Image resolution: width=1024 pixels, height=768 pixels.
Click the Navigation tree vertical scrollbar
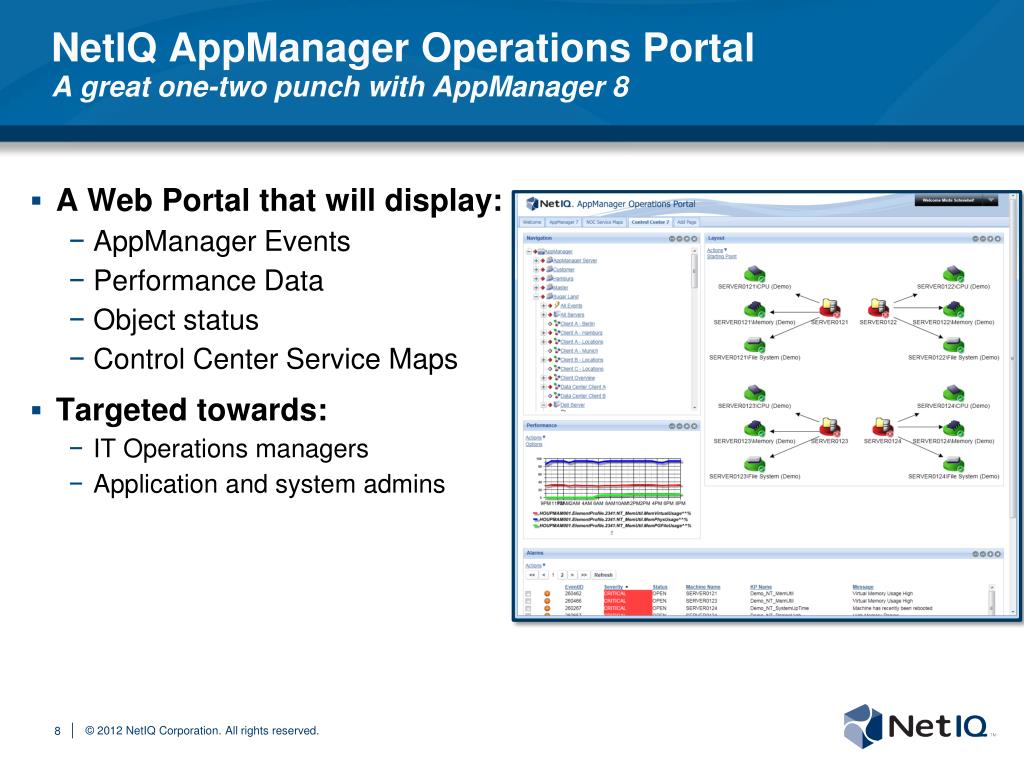694,330
